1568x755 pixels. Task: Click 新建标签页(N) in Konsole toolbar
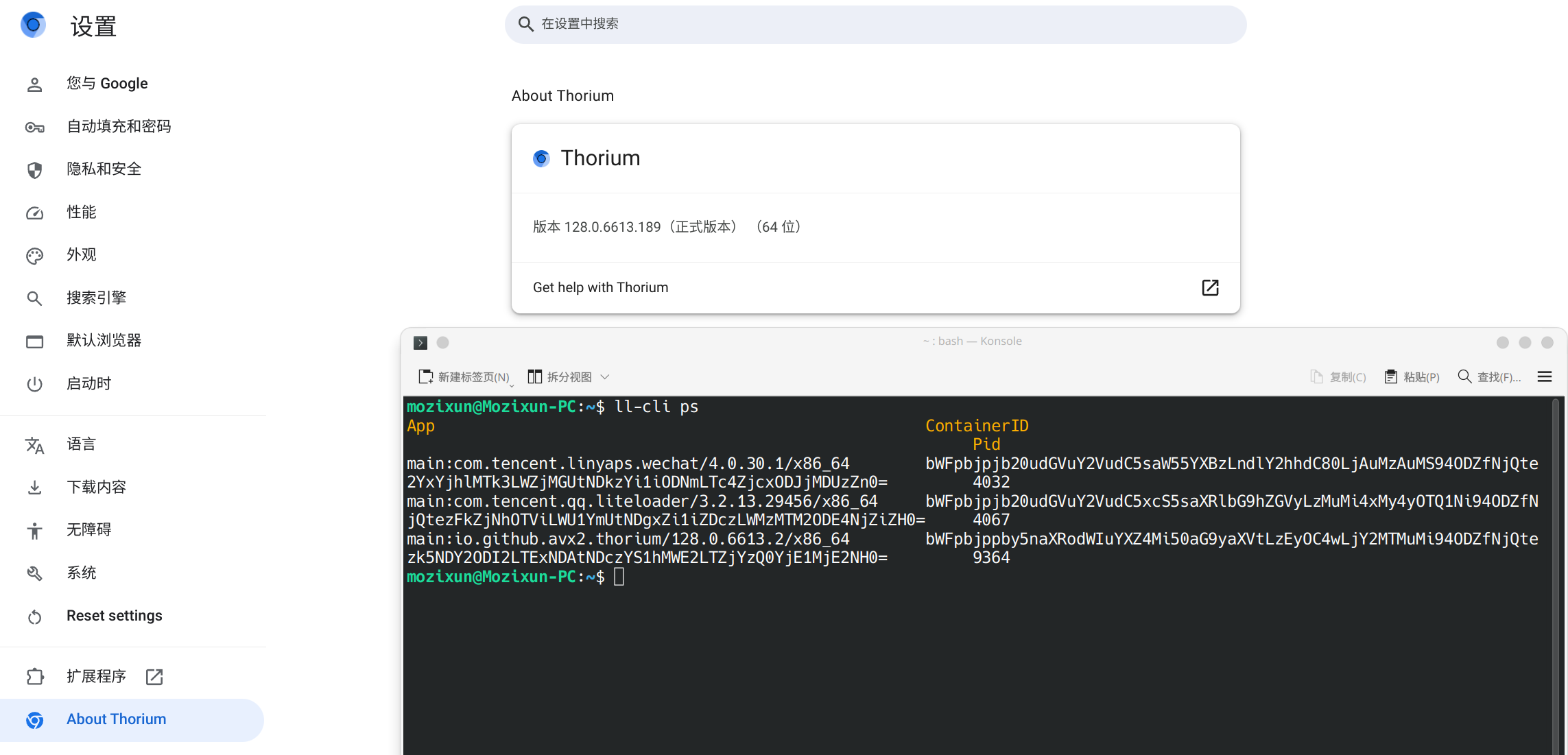(464, 377)
